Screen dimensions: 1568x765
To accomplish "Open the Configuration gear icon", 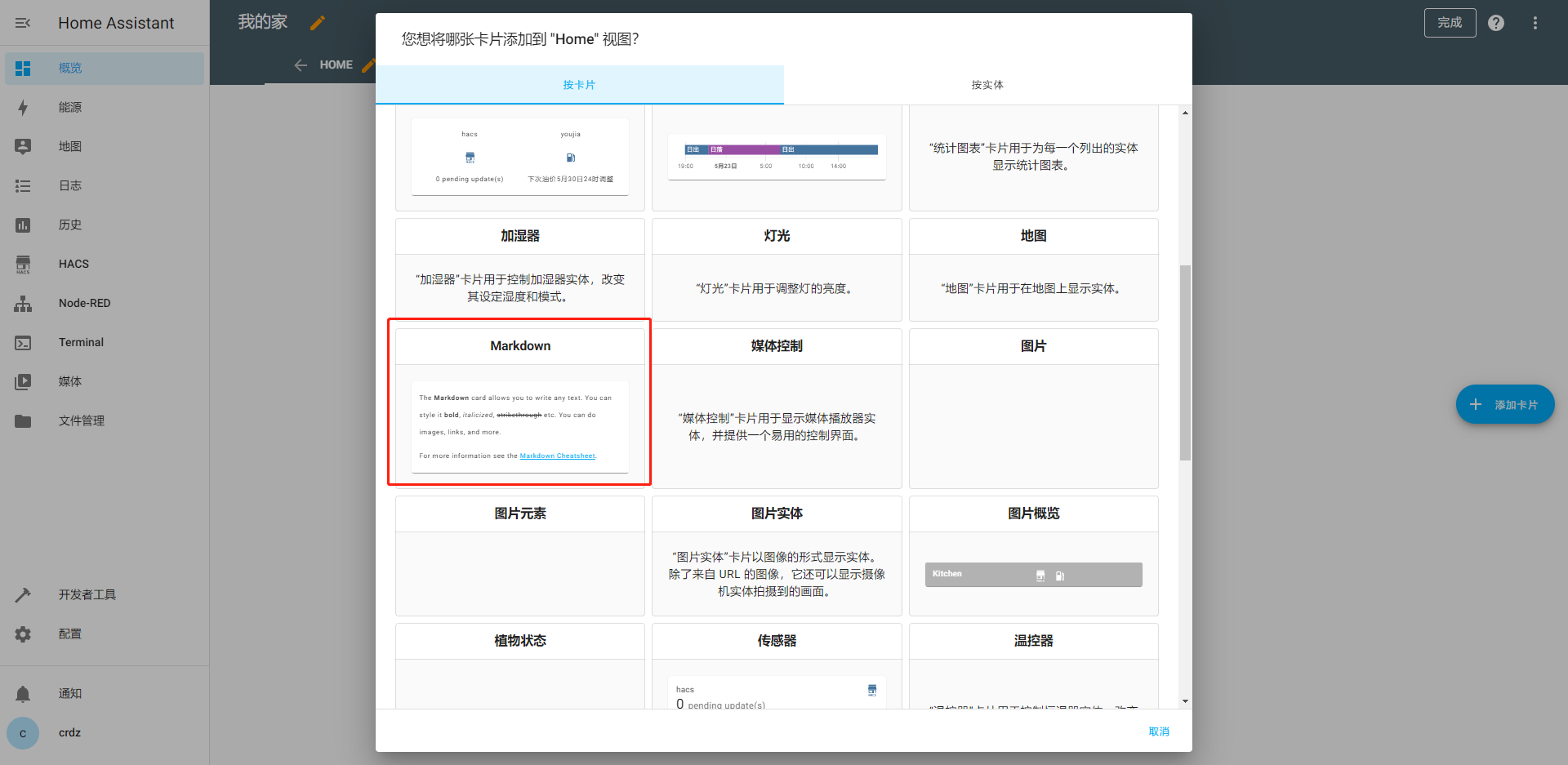I will (x=23, y=634).
